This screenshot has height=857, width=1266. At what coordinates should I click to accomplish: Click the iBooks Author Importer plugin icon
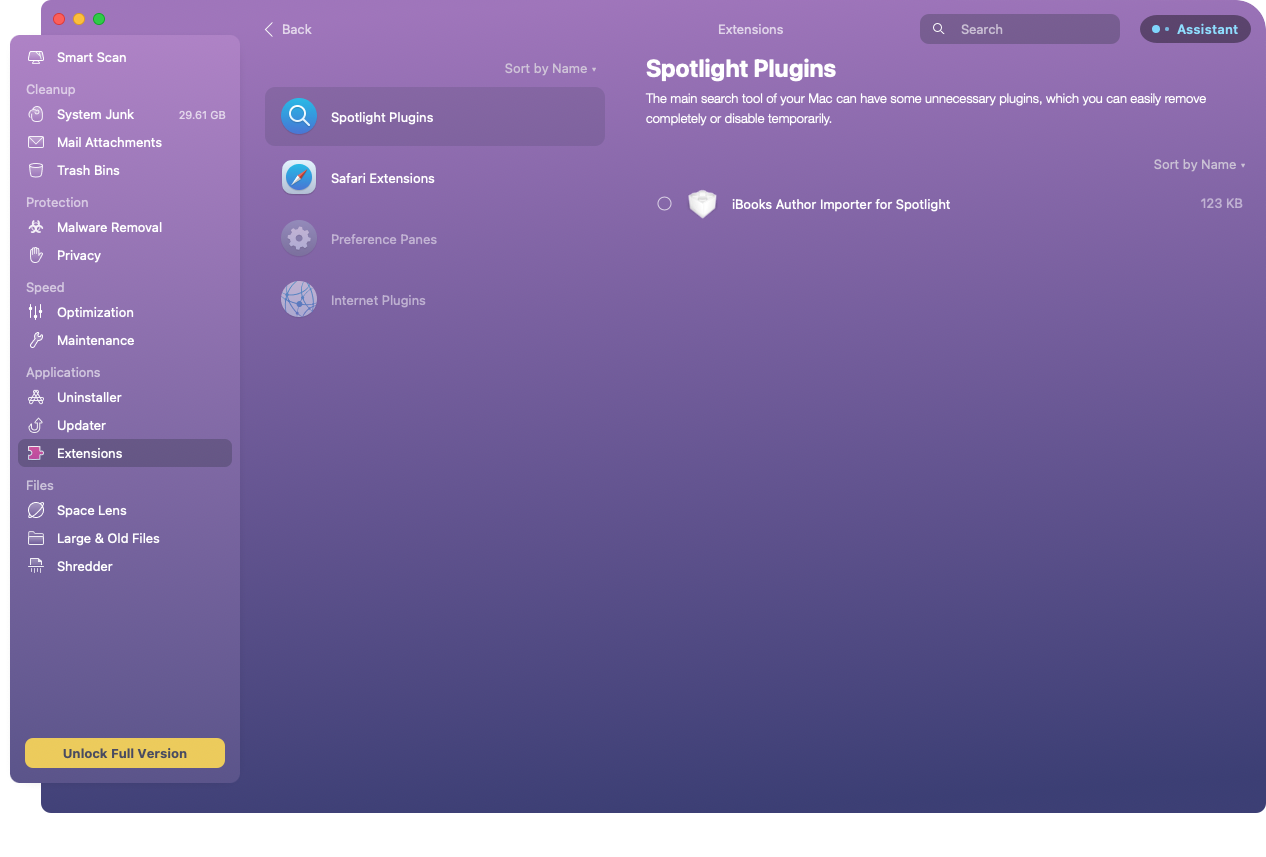[703, 204]
